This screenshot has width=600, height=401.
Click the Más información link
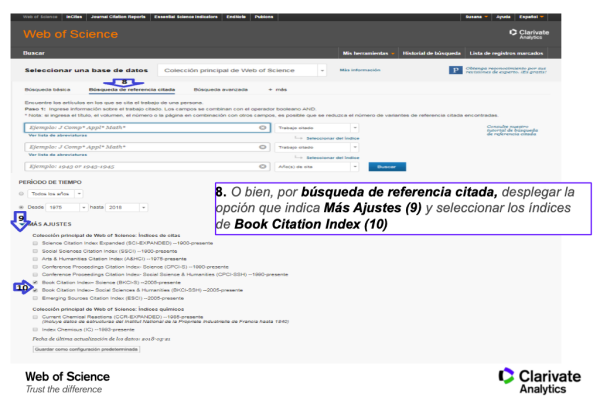[x=360, y=70]
